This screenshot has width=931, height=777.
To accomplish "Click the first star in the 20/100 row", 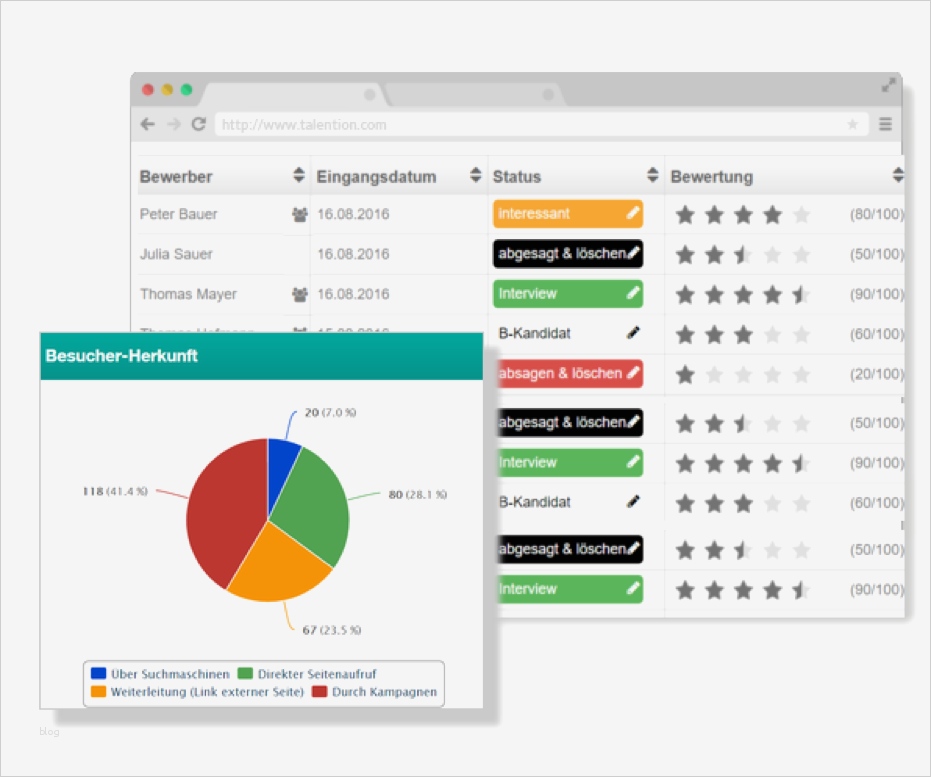I will [x=685, y=375].
